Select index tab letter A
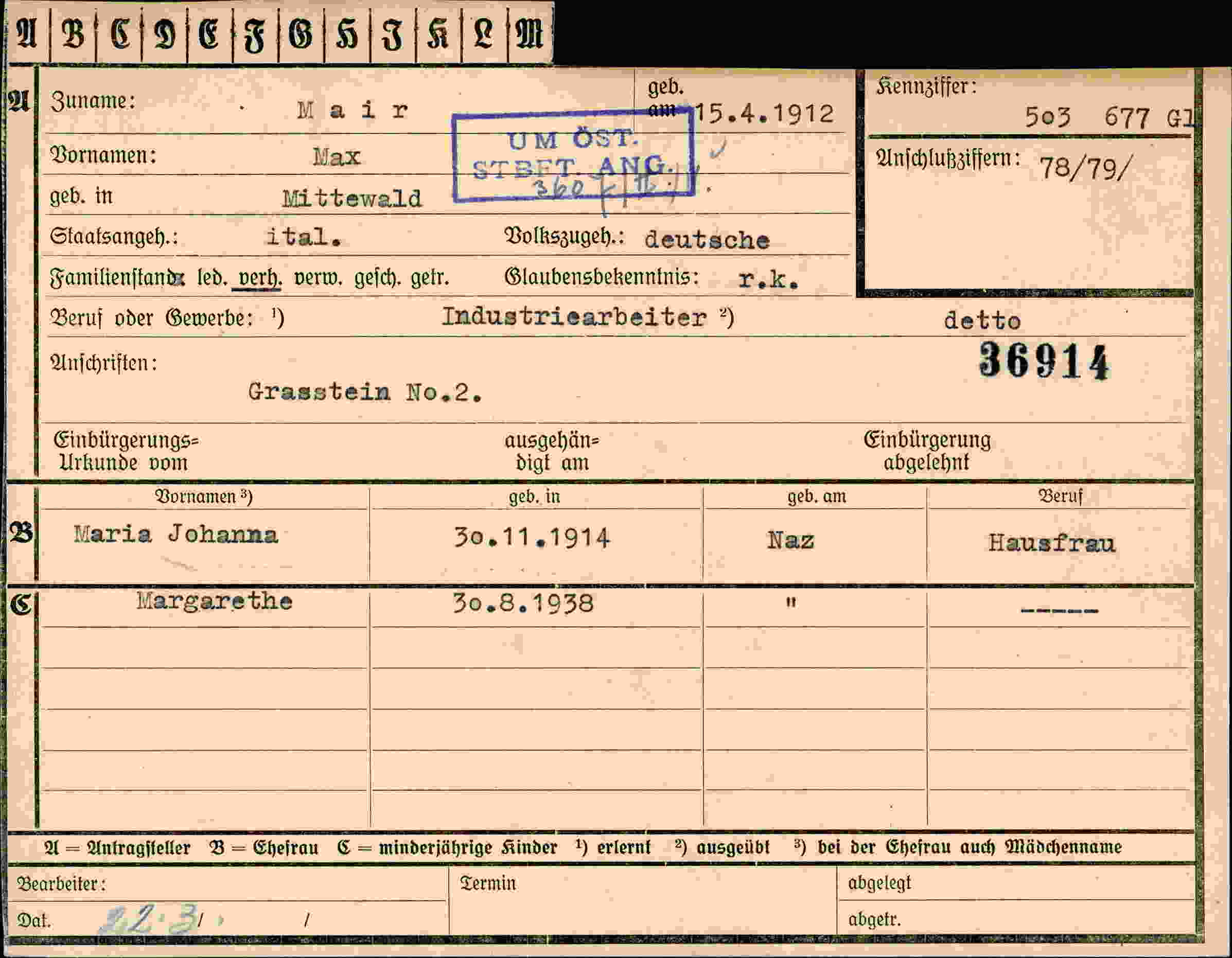Viewport: 1232px width, 958px height. pos(27,34)
